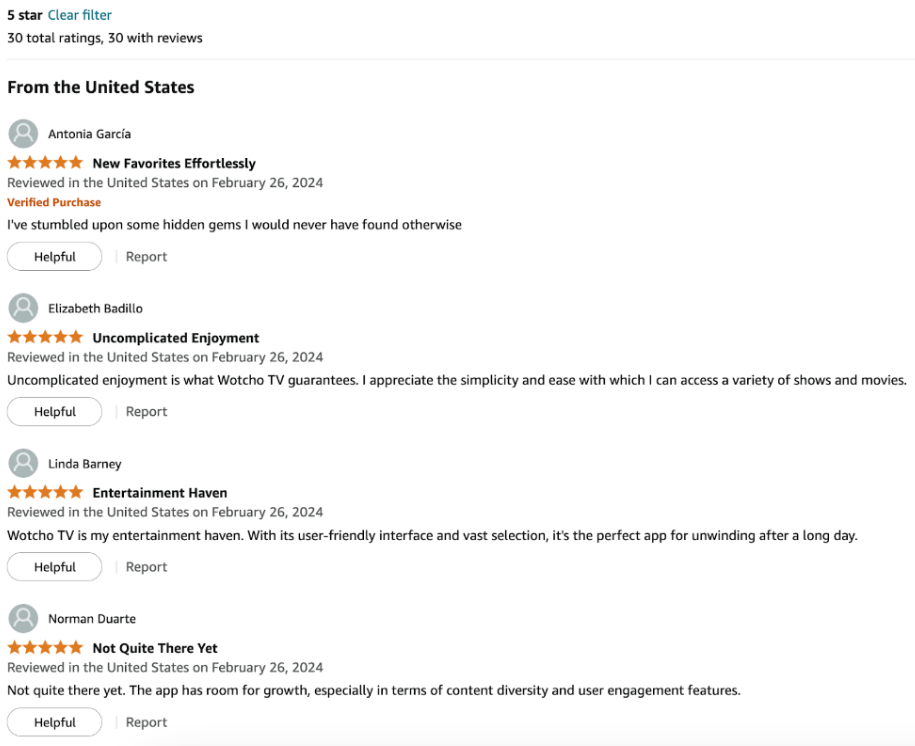Clear the 5 star filter

(x=80, y=15)
